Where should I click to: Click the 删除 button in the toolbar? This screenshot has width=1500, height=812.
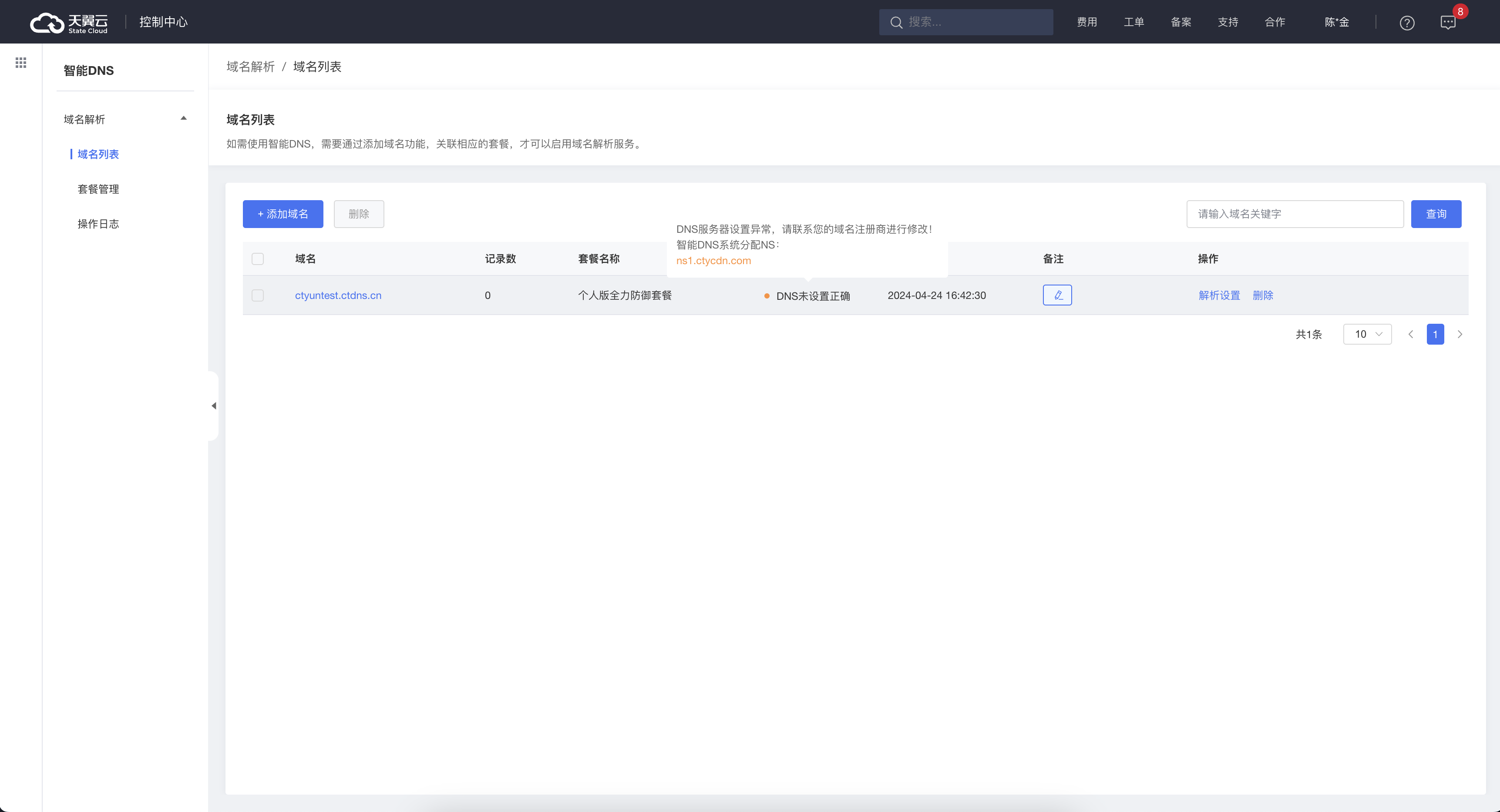[358, 213]
